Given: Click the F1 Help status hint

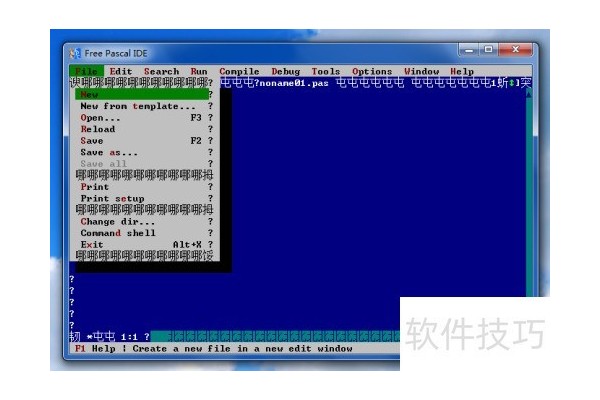Looking at the screenshot, I should (x=95, y=349).
